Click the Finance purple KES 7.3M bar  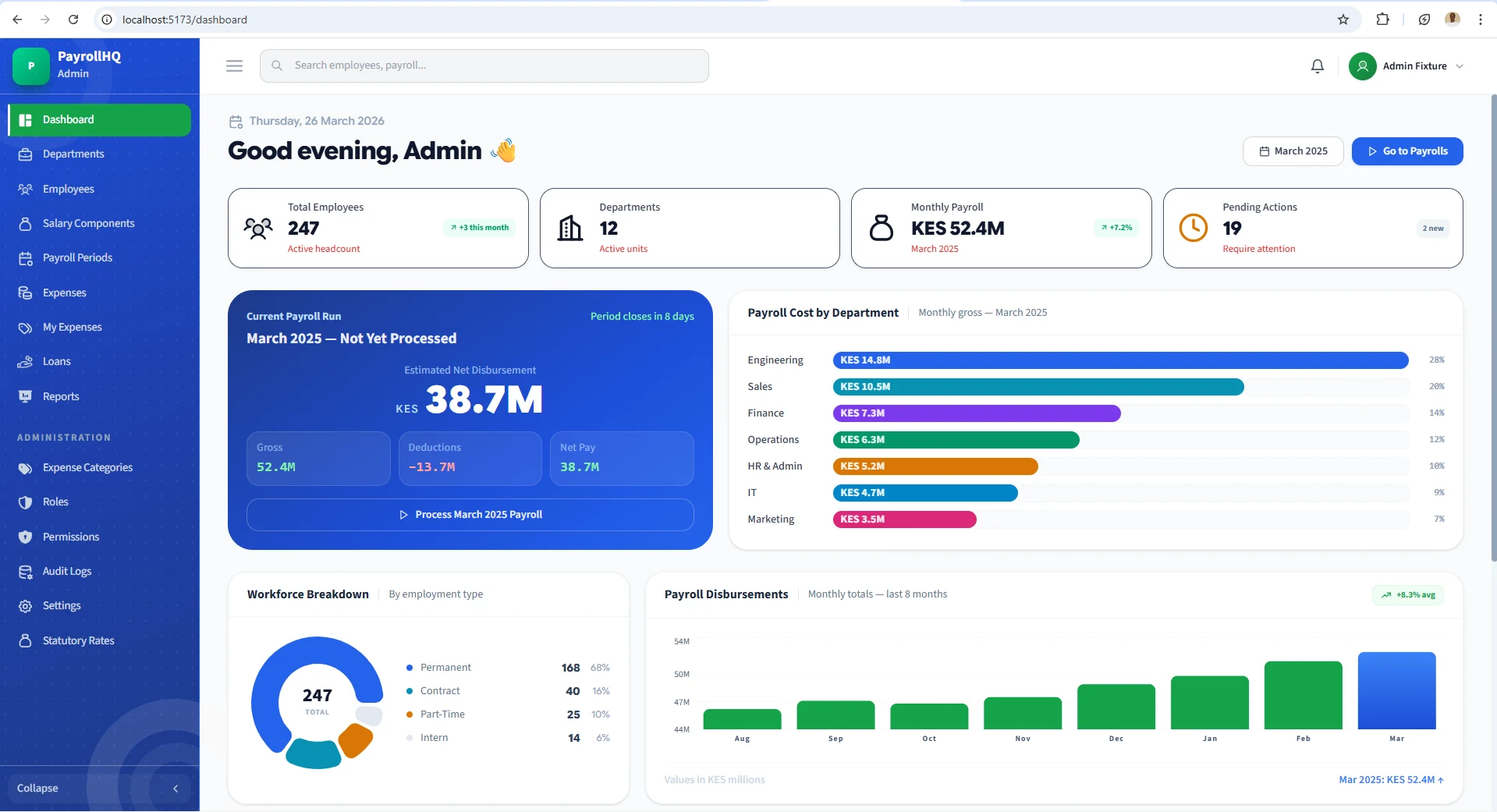(977, 413)
